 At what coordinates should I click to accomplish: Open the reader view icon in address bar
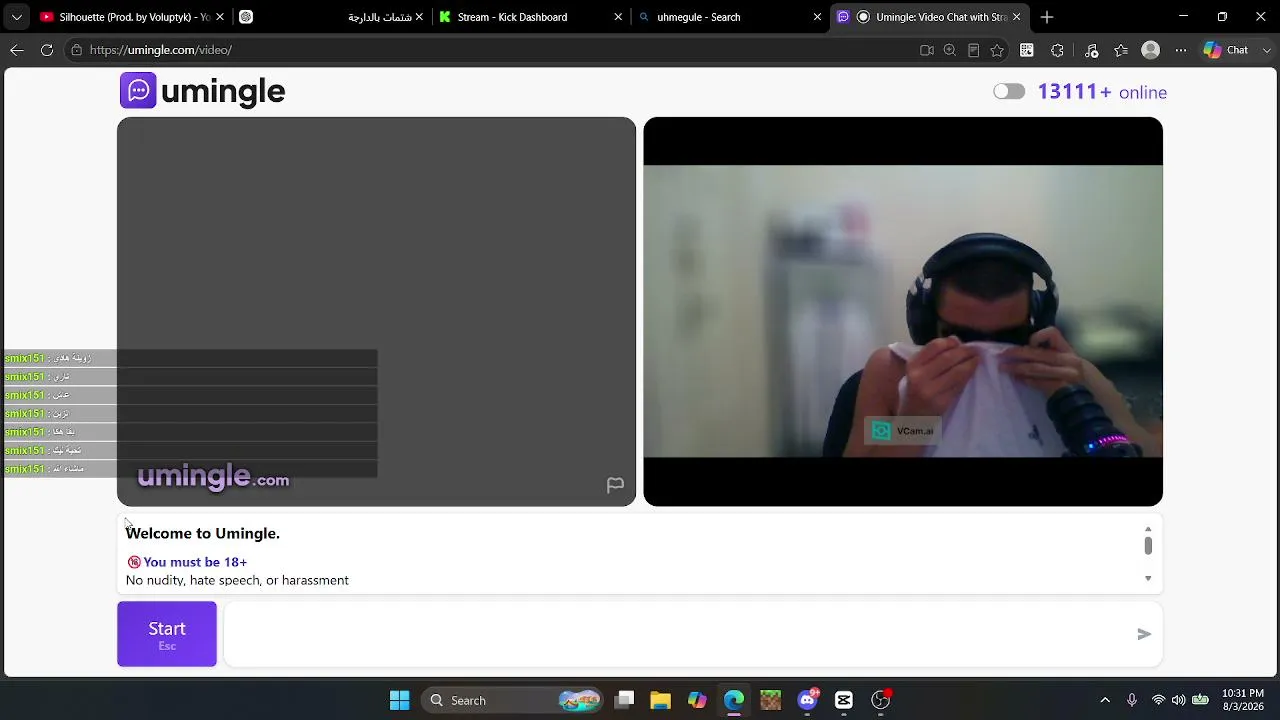(973, 50)
